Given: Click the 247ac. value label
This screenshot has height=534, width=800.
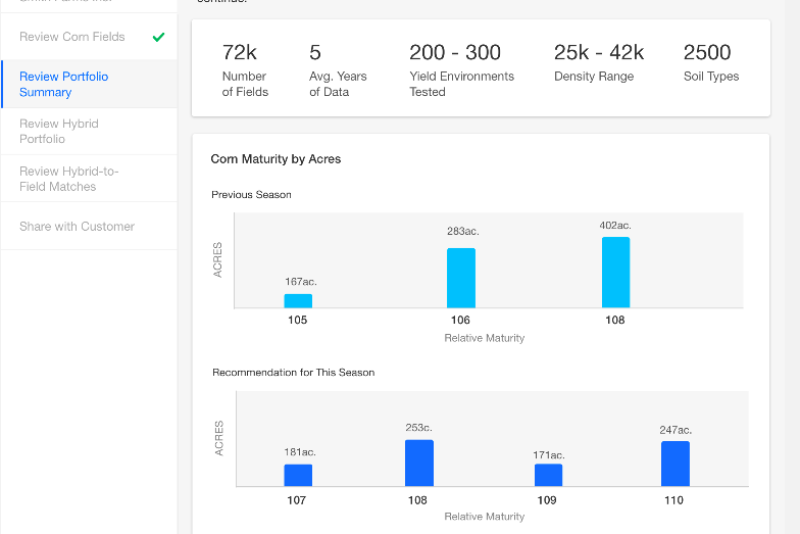Looking at the screenshot, I should [676, 430].
